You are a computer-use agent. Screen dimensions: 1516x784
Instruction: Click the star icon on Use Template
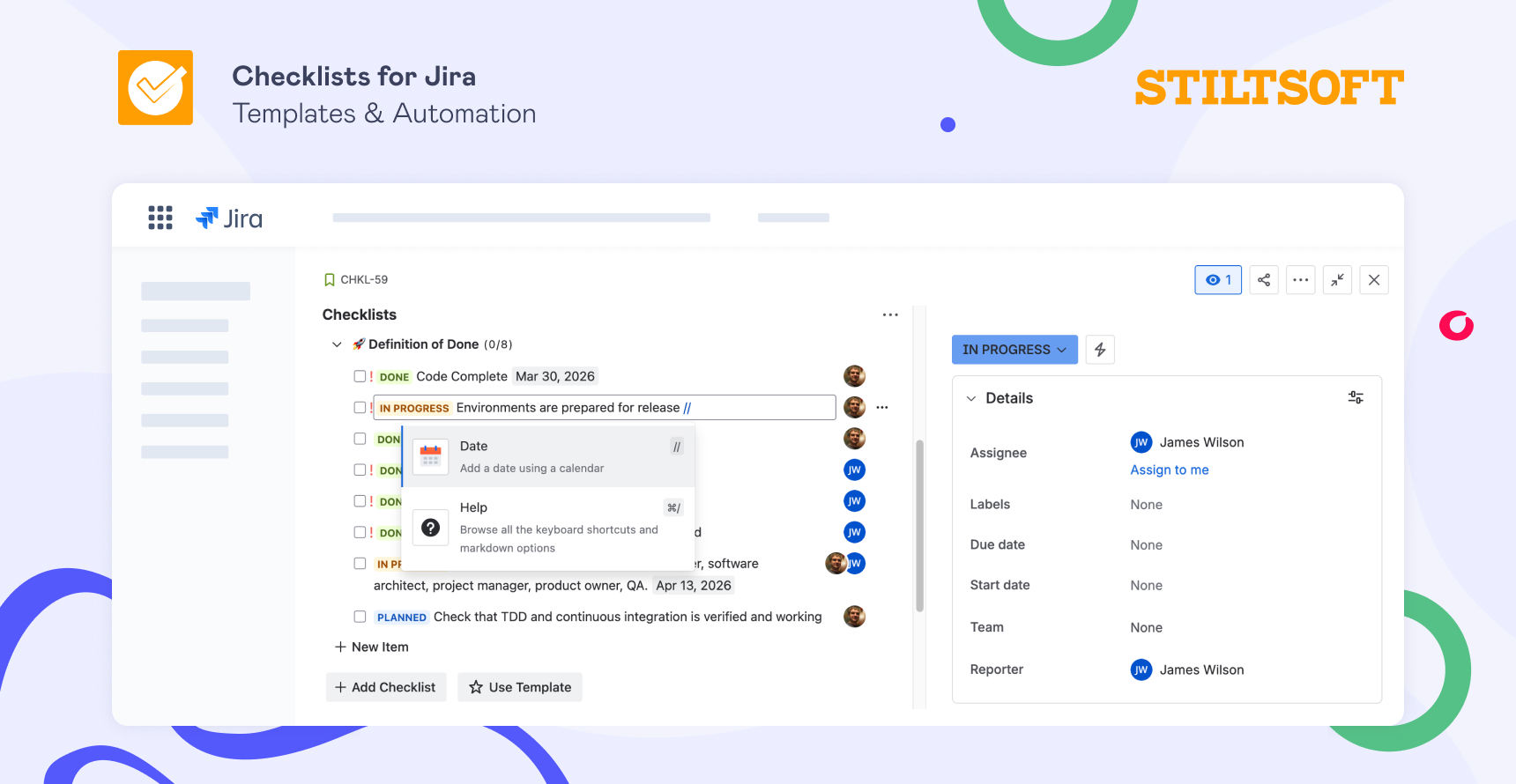click(x=476, y=687)
